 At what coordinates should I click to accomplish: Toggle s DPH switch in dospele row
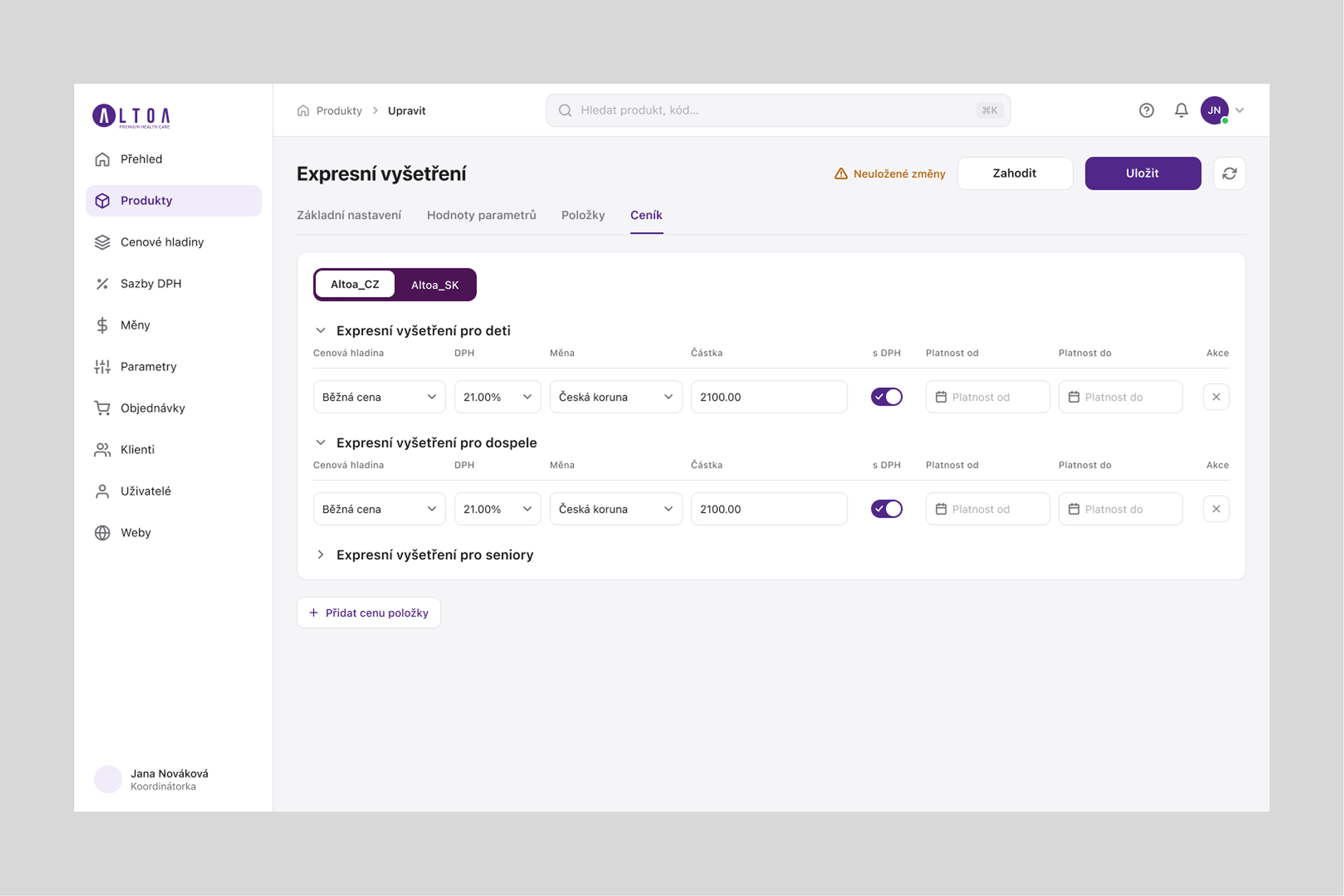coord(886,509)
